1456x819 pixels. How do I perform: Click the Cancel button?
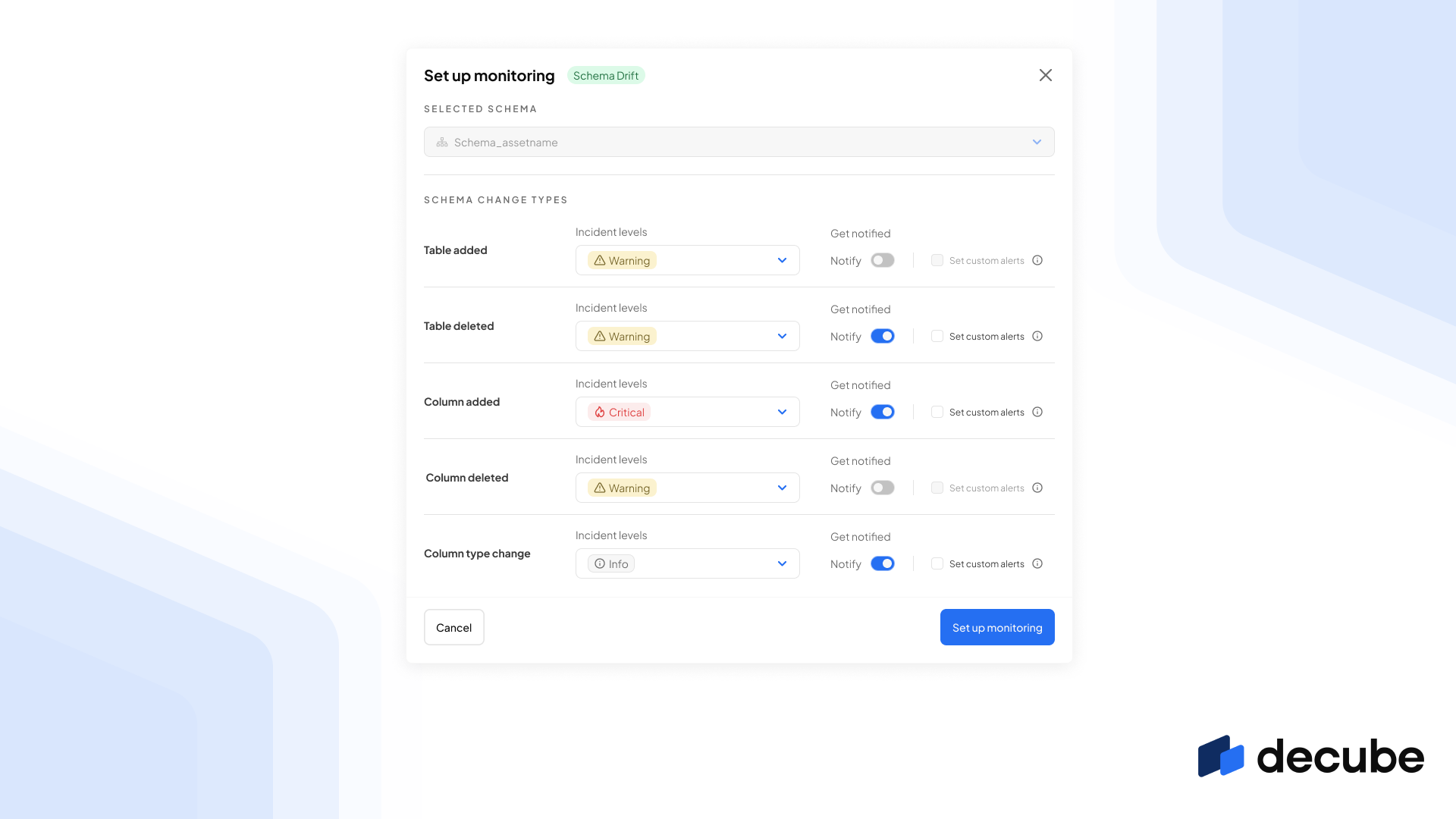pyautogui.click(x=453, y=627)
